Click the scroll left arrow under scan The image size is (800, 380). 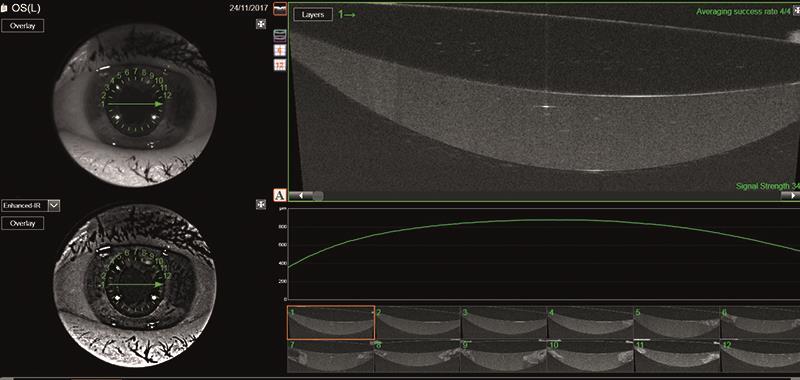coord(301,195)
